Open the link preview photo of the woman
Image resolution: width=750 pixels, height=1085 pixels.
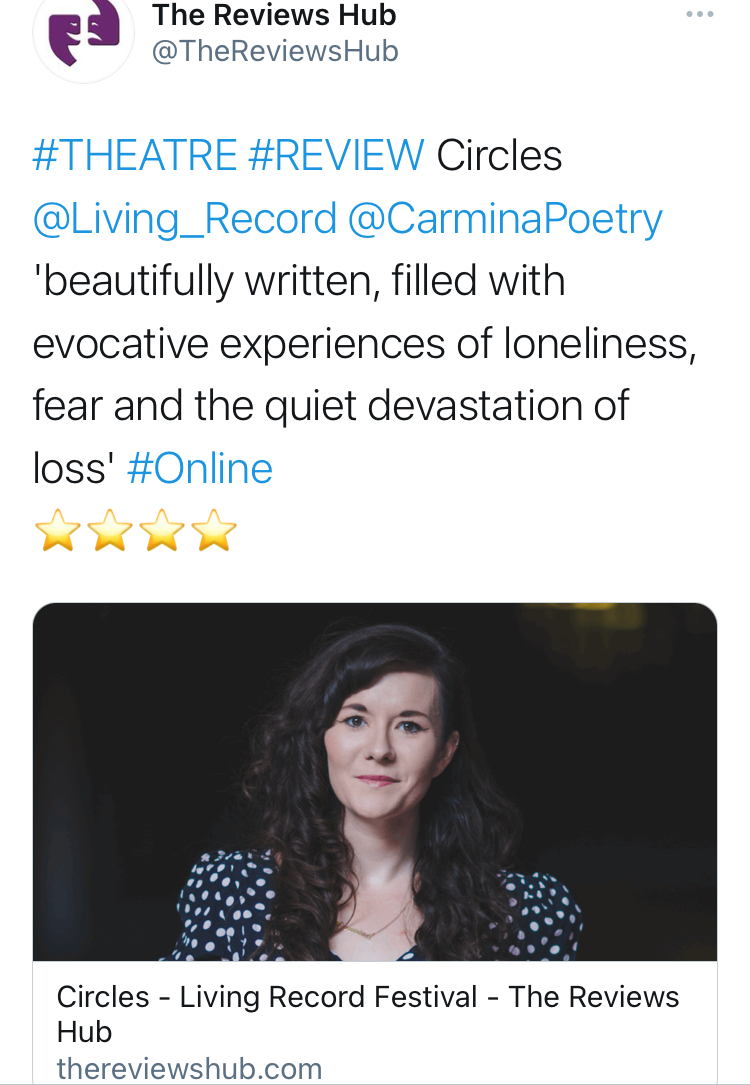point(375,782)
